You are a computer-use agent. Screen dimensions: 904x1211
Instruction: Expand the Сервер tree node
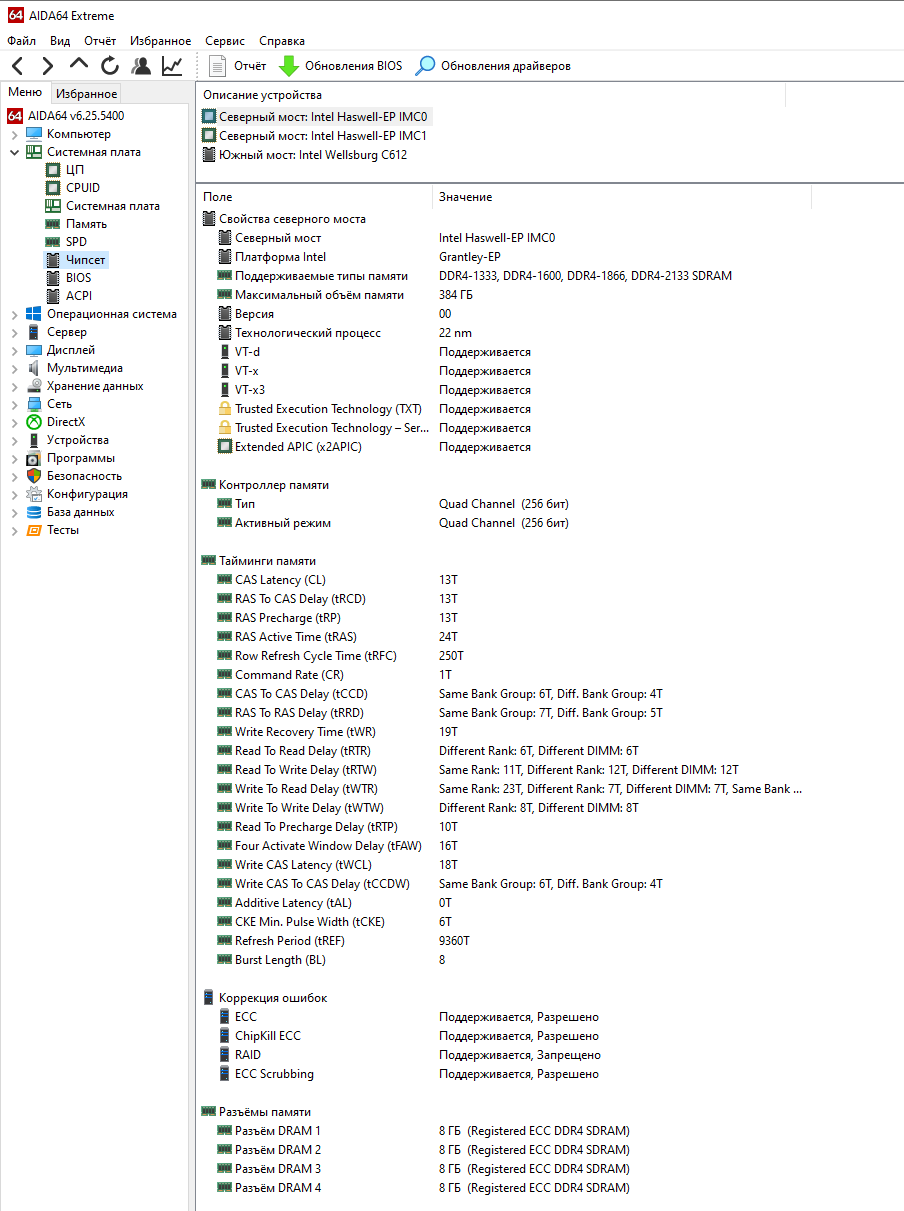click(x=14, y=332)
